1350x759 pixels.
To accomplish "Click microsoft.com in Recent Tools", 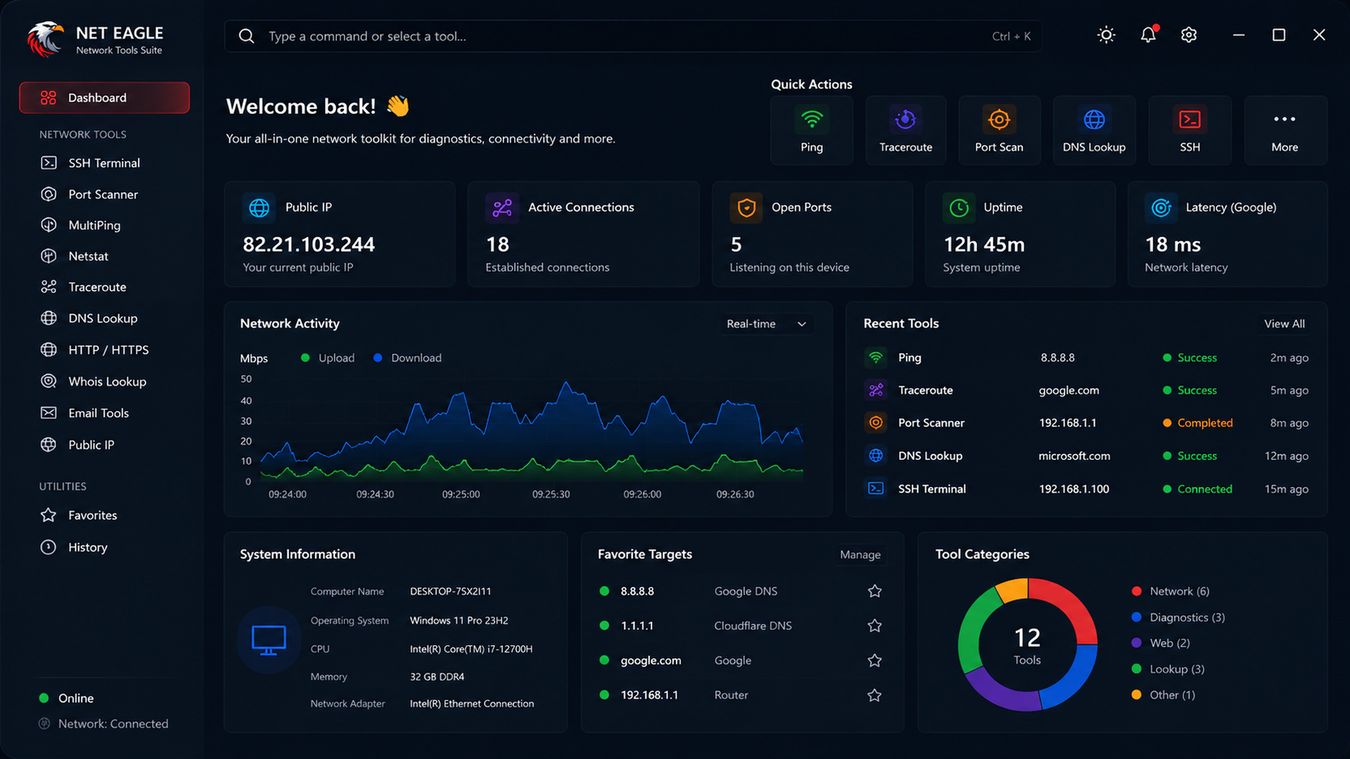I will point(1075,456).
